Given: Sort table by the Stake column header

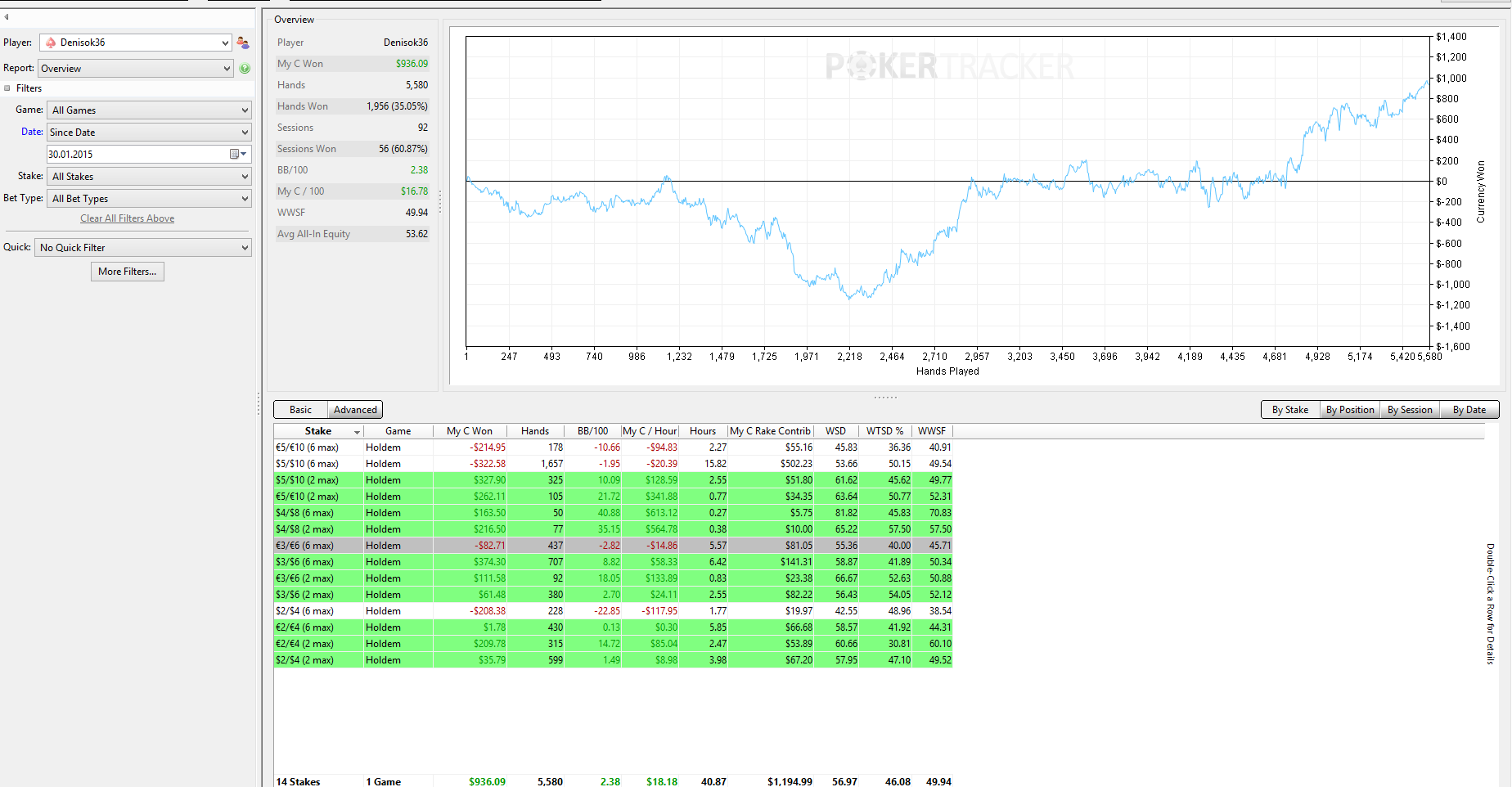Looking at the screenshot, I should 318,431.
